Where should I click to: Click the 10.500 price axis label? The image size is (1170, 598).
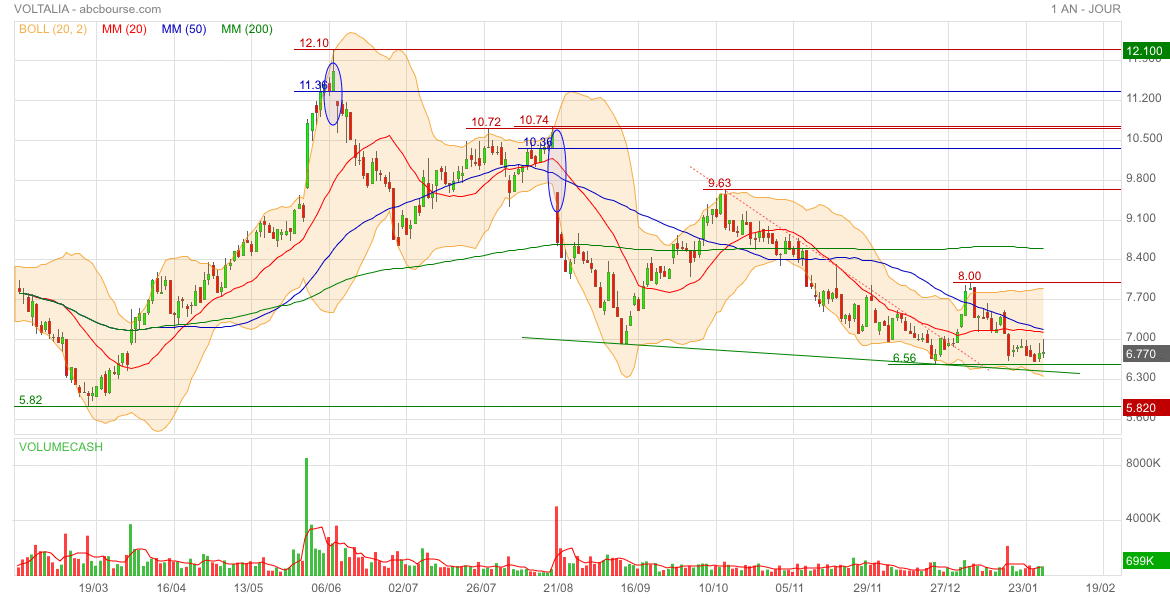(x=1144, y=138)
